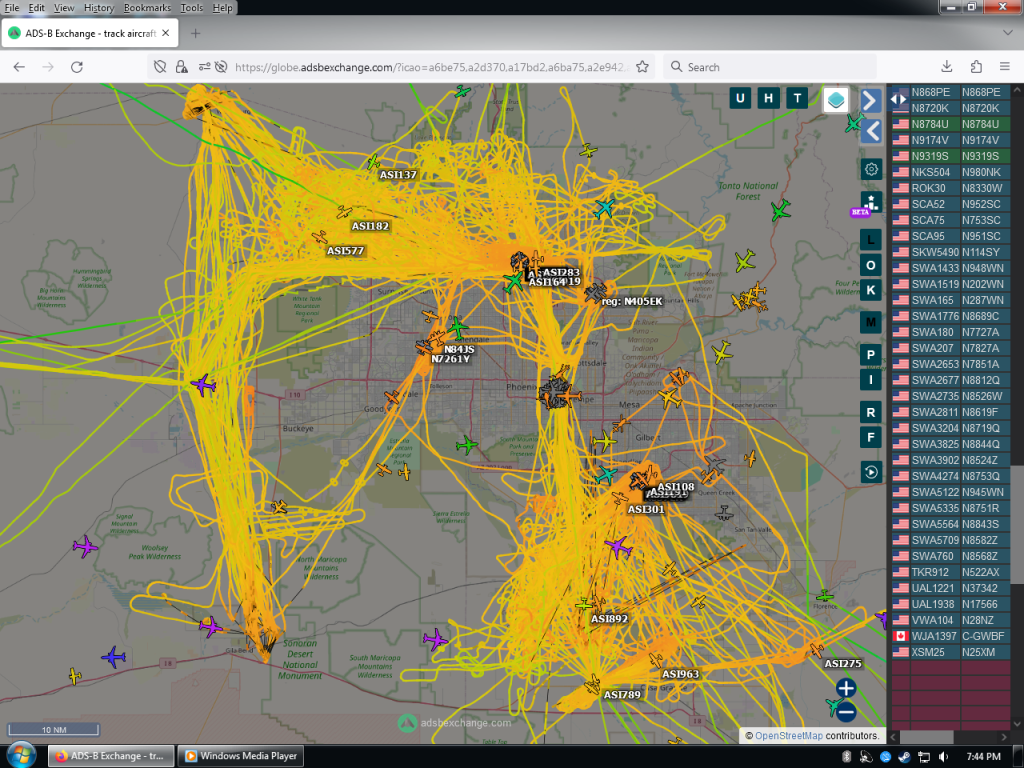Toggle the H map button

coord(769,99)
